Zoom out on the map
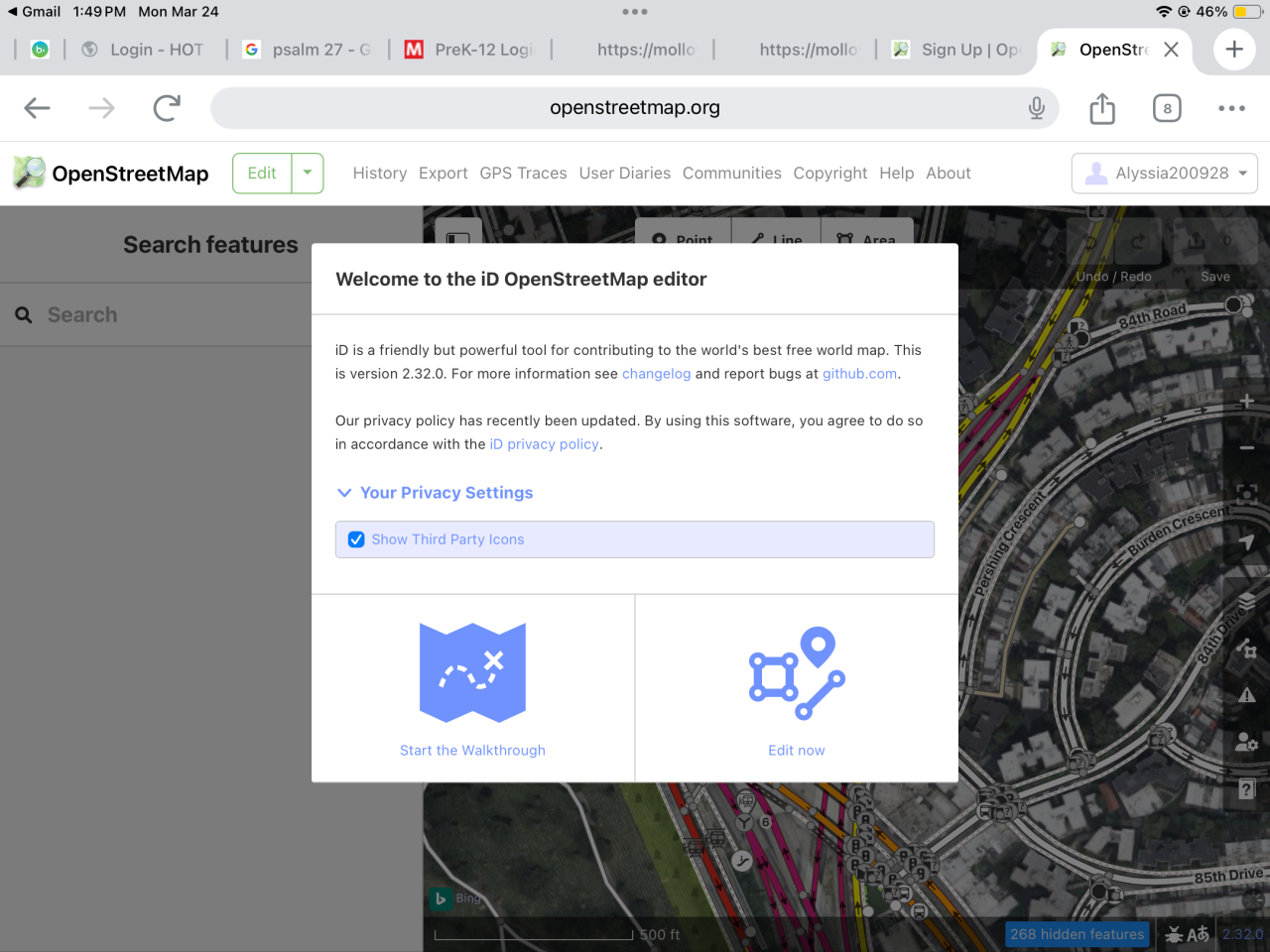 click(x=1247, y=447)
